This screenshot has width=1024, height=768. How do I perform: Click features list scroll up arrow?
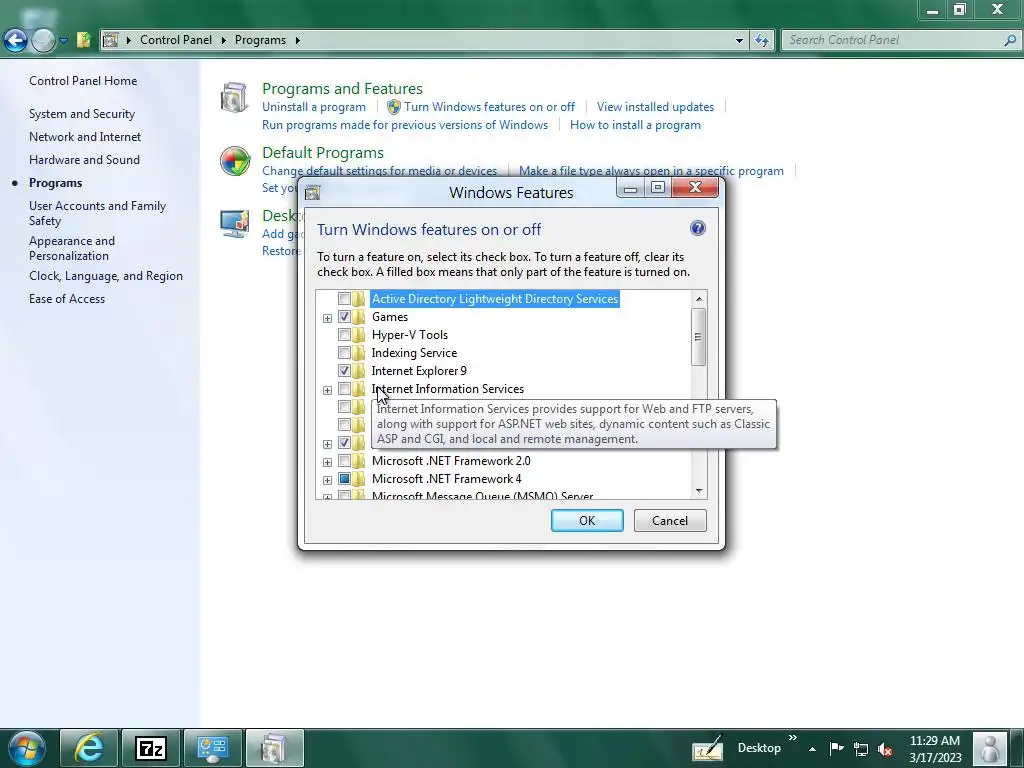click(x=699, y=299)
